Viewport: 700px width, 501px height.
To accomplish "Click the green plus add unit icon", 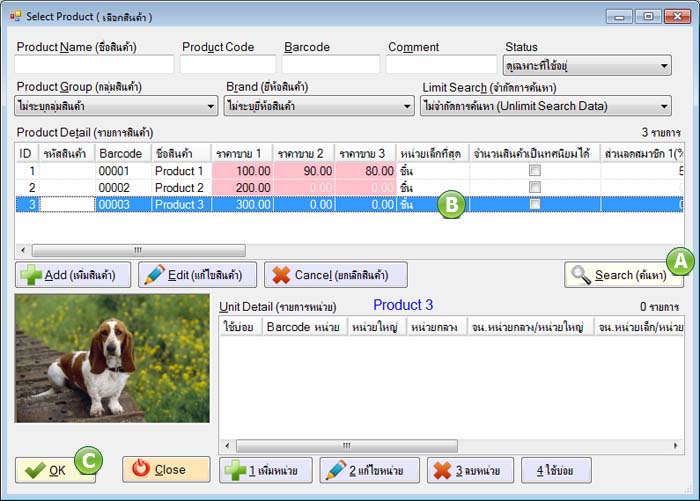I will click(235, 470).
